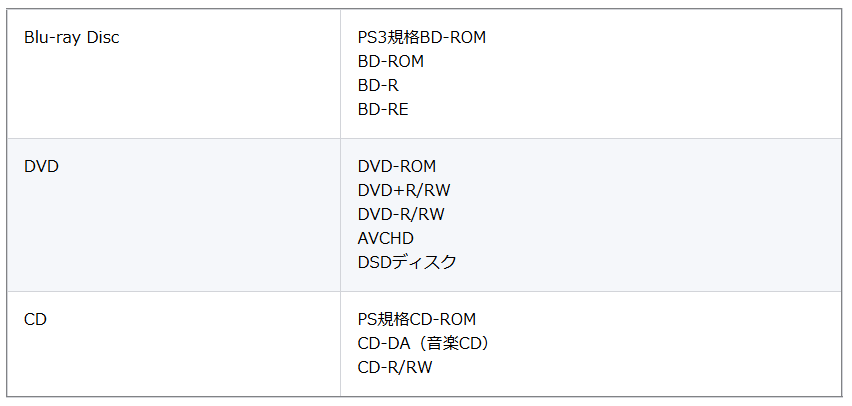852x406 pixels.
Task: Select the DVD-ROM entry
Action: [396, 166]
